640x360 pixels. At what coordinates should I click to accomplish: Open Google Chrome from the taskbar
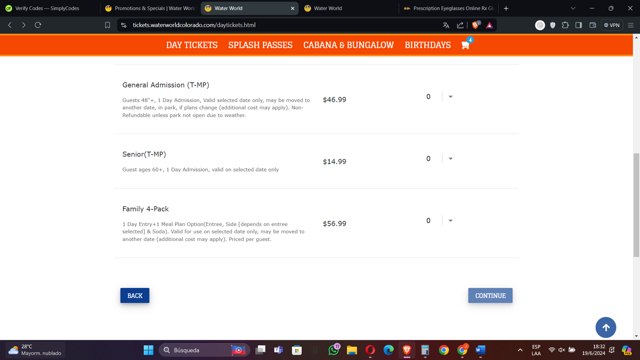444,350
